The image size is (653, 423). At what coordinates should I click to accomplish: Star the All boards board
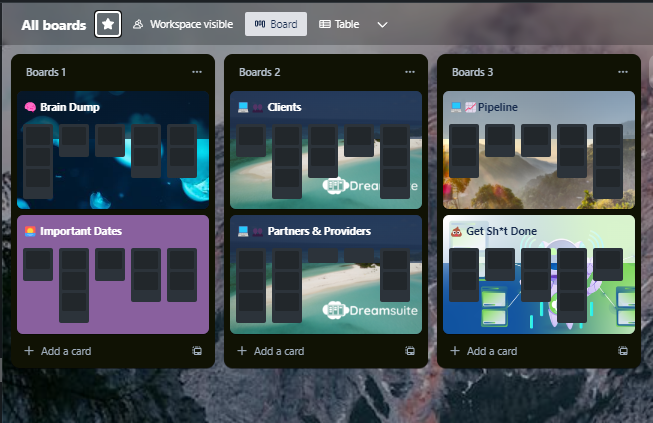point(108,24)
